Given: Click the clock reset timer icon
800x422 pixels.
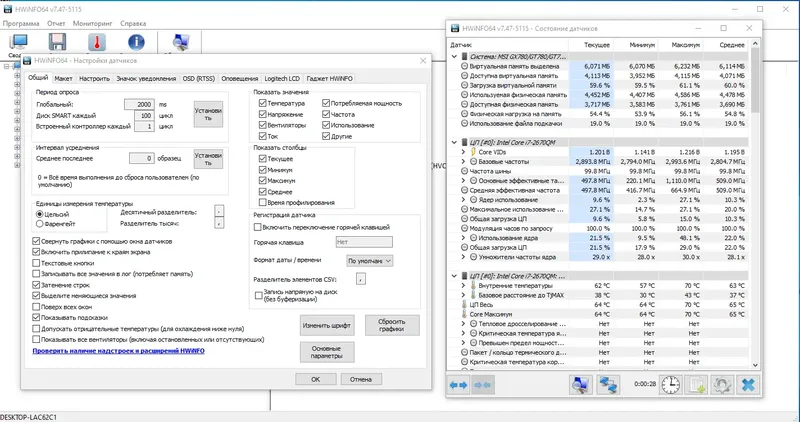Looking at the screenshot, I should 671,385.
